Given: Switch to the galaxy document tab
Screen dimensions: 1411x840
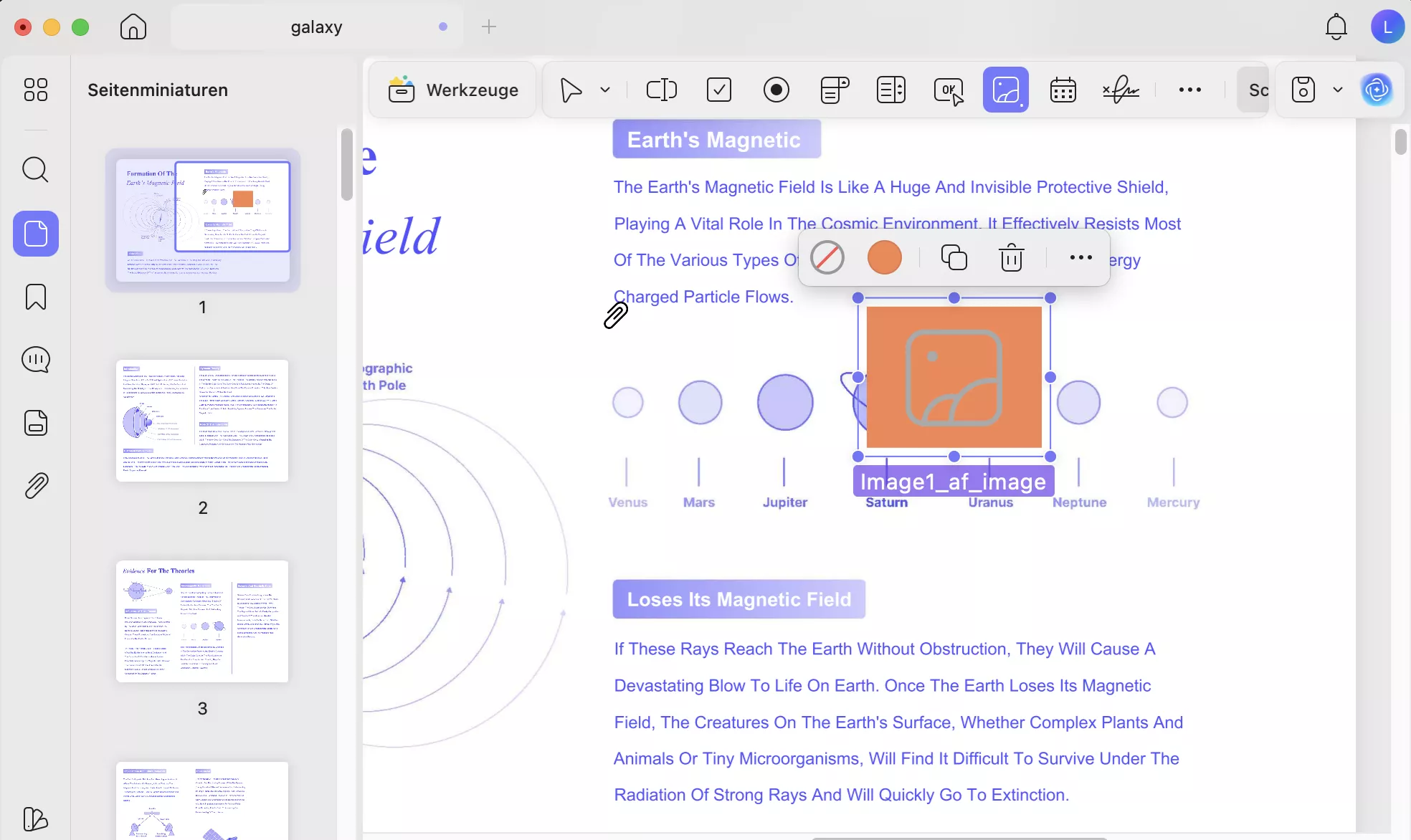Looking at the screenshot, I should point(316,27).
